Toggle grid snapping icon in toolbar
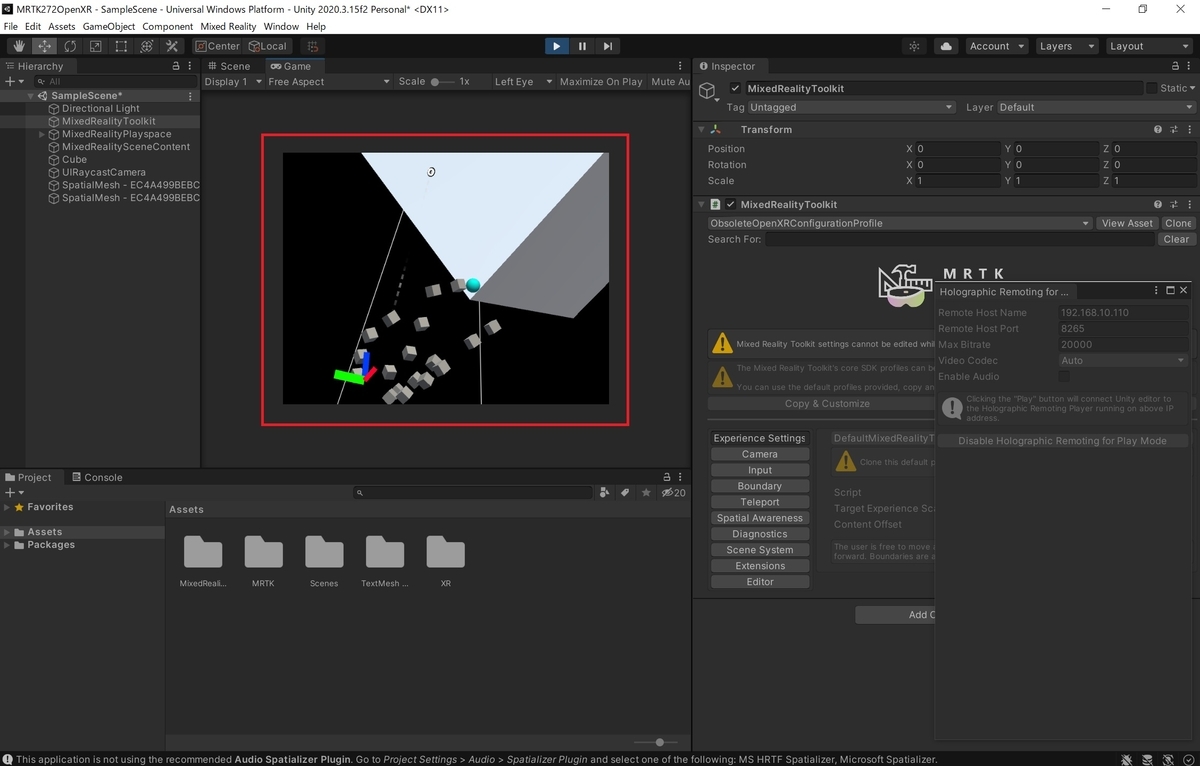1200x766 pixels. tap(313, 46)
